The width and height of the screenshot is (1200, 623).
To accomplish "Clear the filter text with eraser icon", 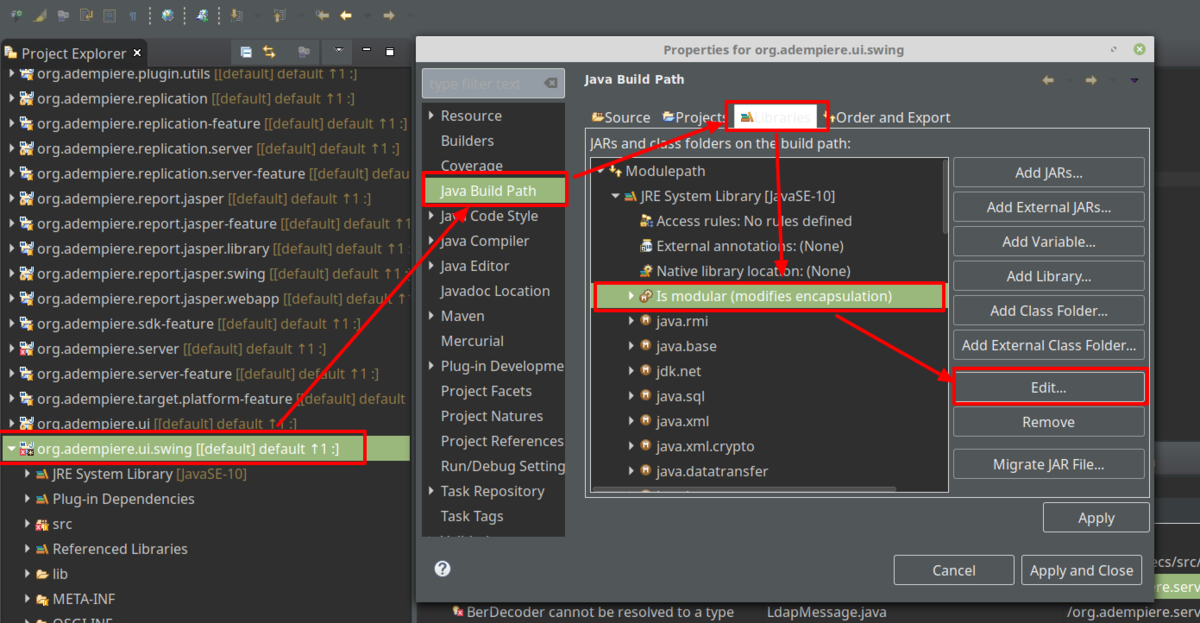I will pyautogui.click(x=550, y=83).
